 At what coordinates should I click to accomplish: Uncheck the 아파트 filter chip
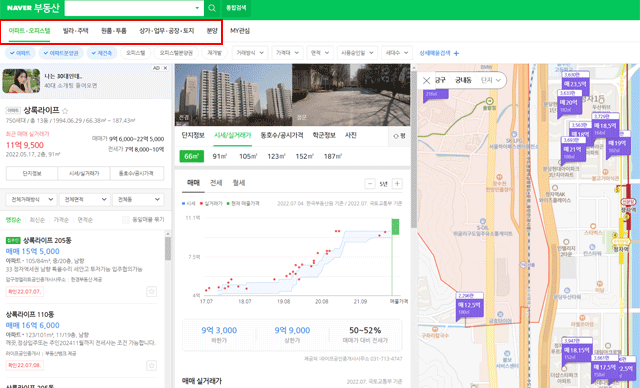20,53
